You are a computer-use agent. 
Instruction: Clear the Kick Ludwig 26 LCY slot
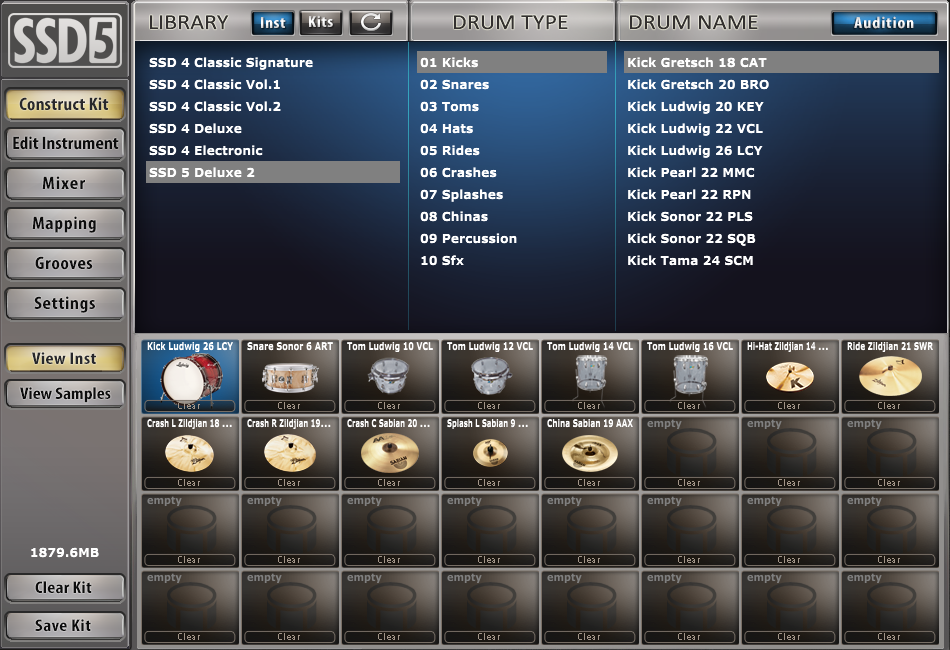190,406
